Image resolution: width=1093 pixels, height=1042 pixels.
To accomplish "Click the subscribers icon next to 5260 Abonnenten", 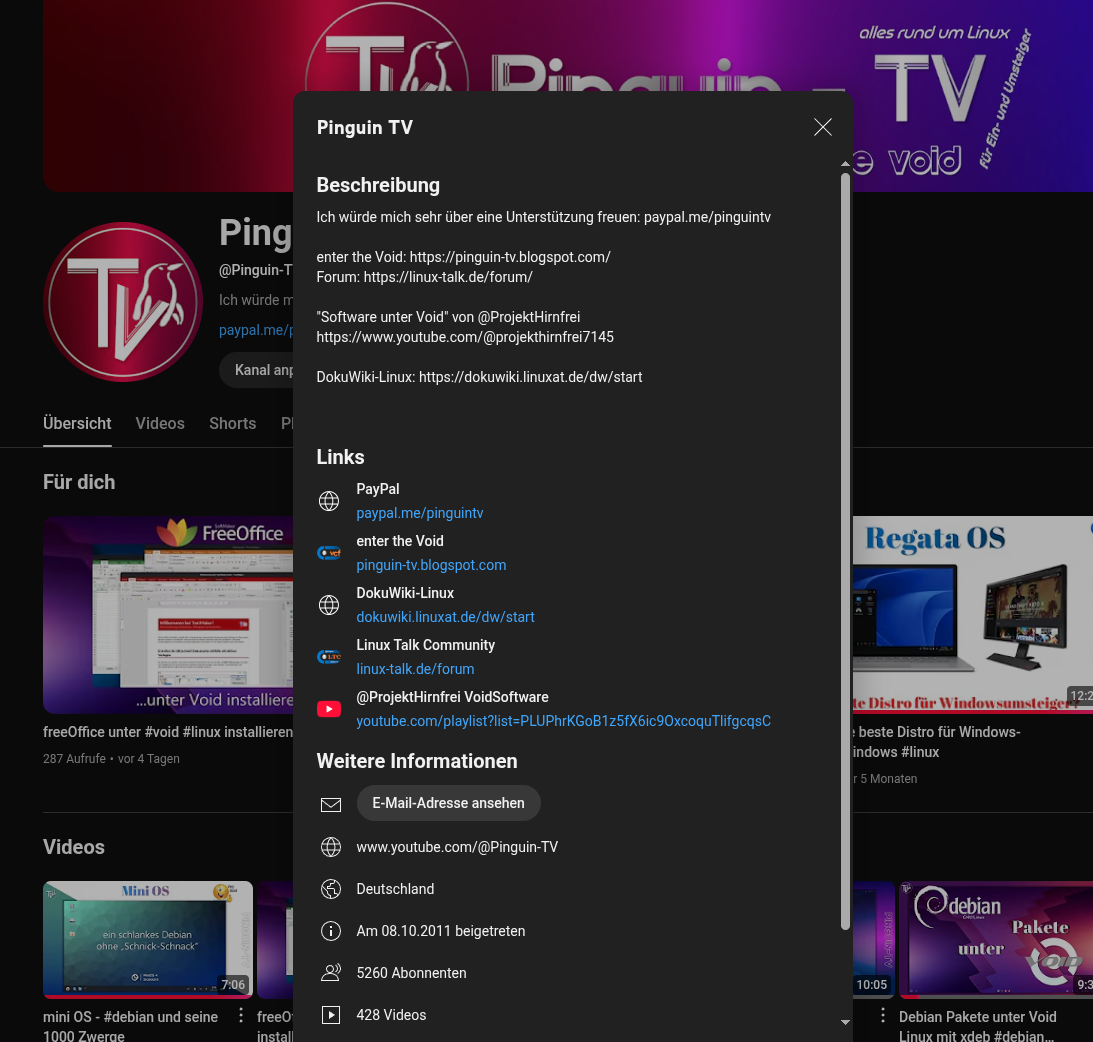I will 330,973.
